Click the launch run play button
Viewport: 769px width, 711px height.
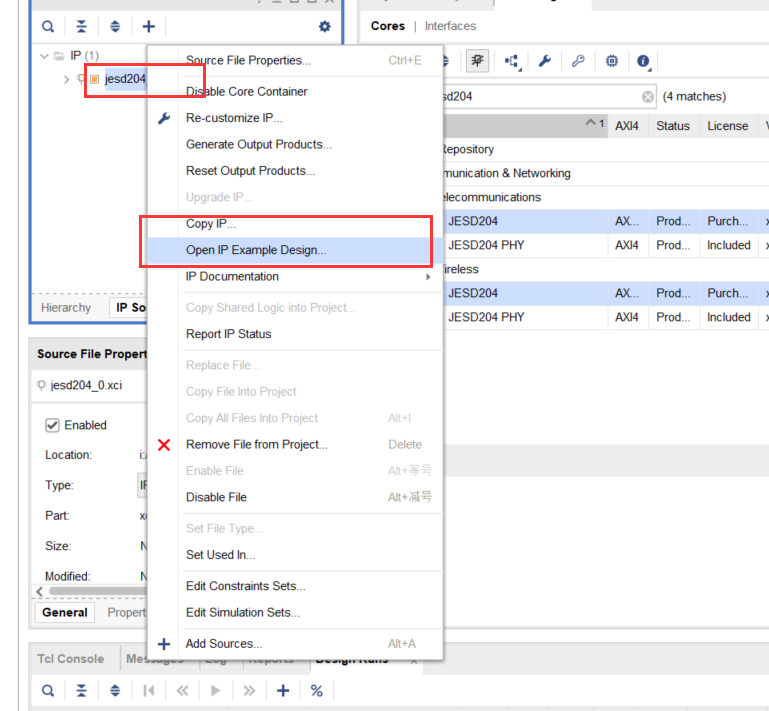coord(215,690)
